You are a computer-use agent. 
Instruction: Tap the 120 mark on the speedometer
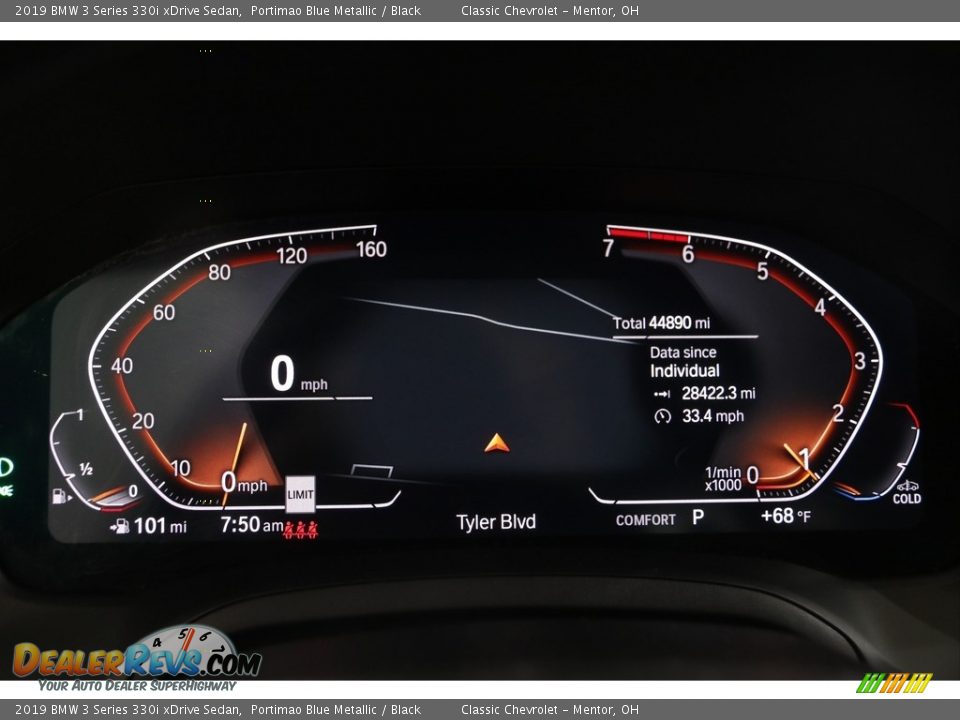pos(291,256)
